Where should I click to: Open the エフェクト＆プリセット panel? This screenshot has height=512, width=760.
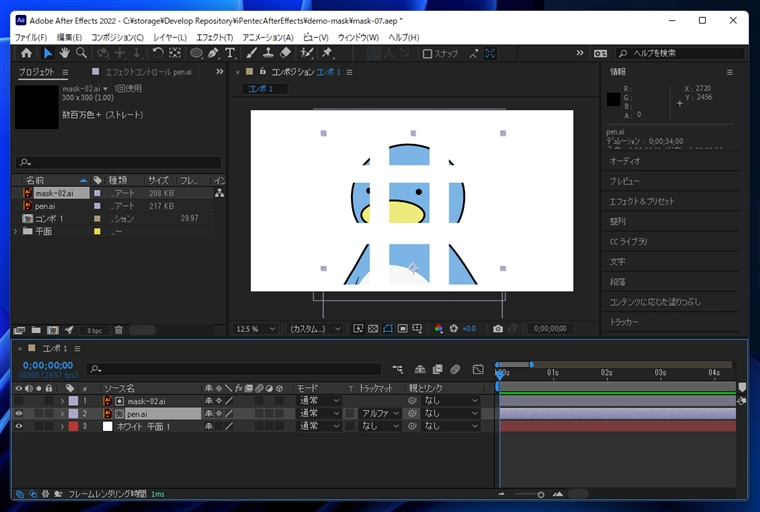pyautogui.click(x=642, y=201)
